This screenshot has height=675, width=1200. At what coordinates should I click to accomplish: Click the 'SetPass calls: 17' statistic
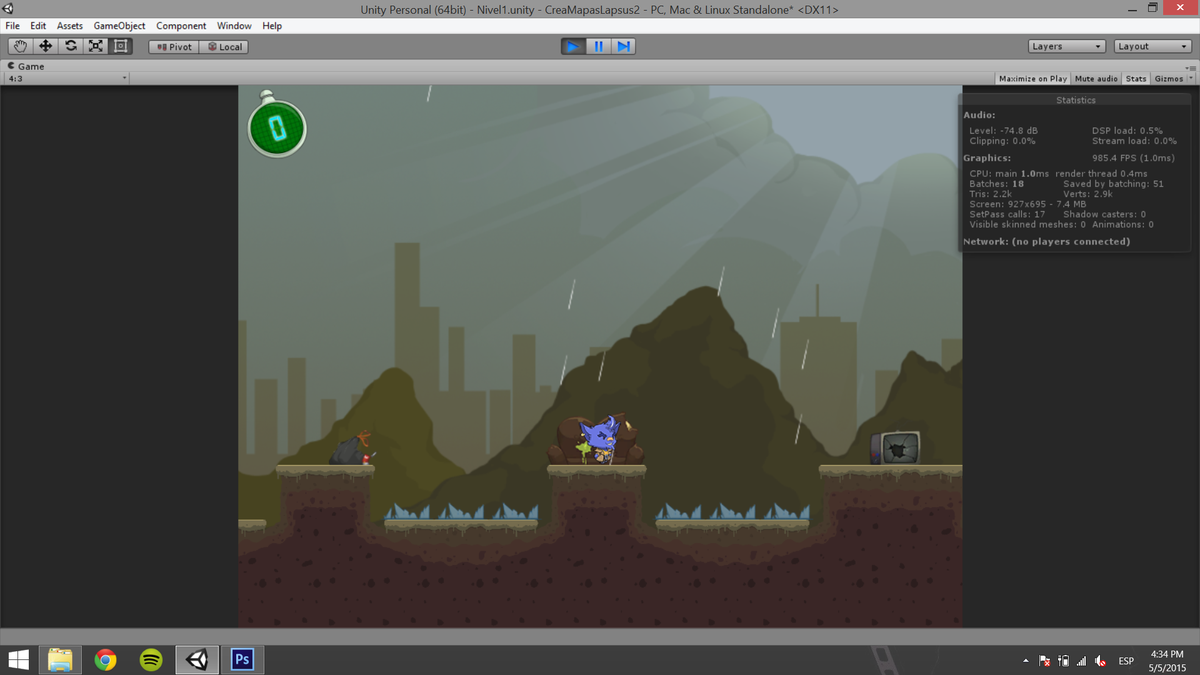pyautogui.click(x=1007, y=214)
